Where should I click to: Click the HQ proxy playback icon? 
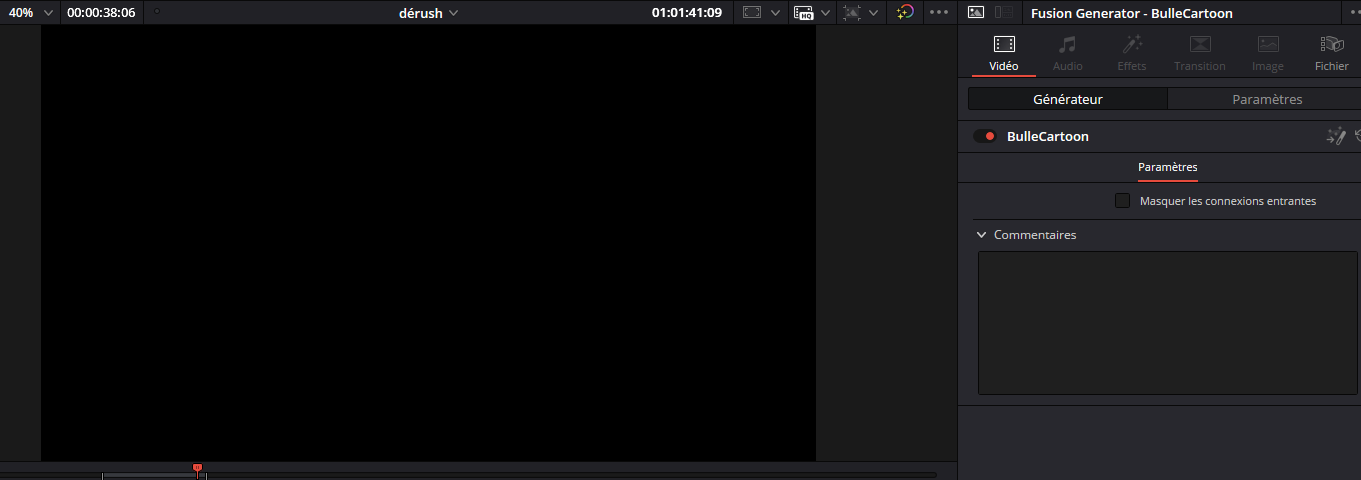click(x=803, y=13)
